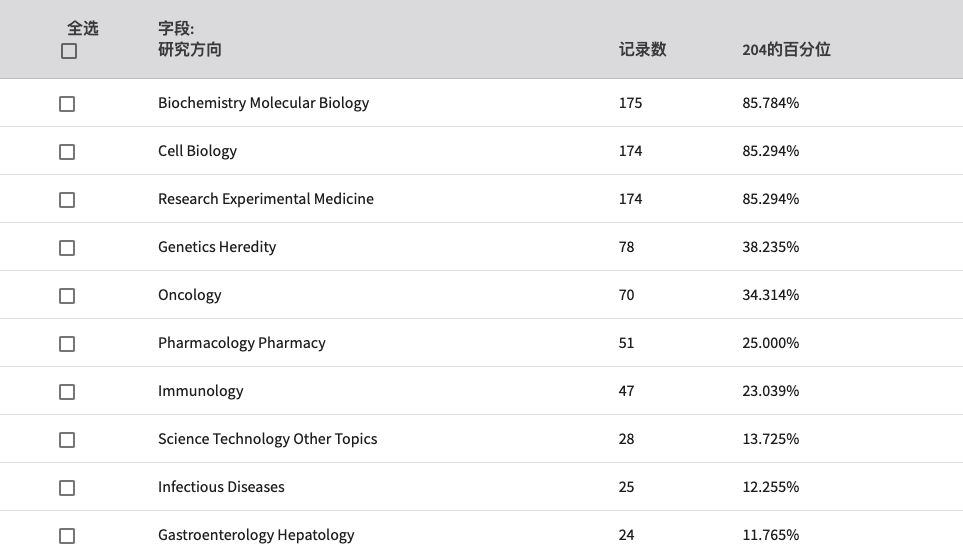Click the 记录数 column header
963x553 pixels.
click(x=642, y=49)
